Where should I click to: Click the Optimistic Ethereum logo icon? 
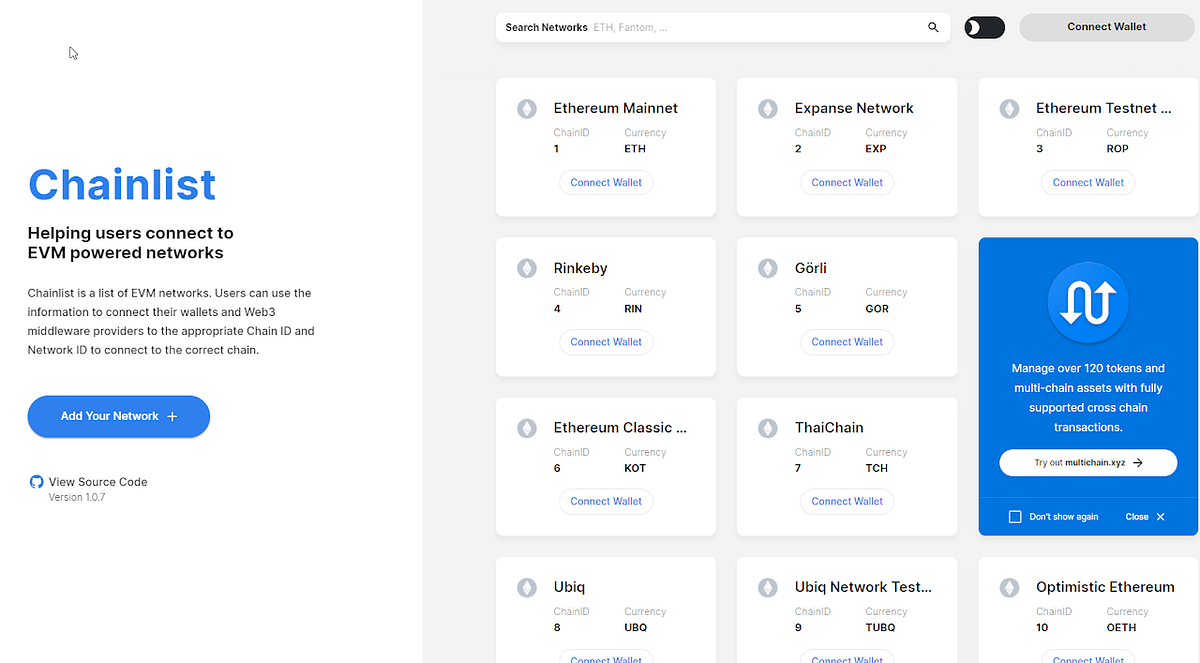point(1008,587)
